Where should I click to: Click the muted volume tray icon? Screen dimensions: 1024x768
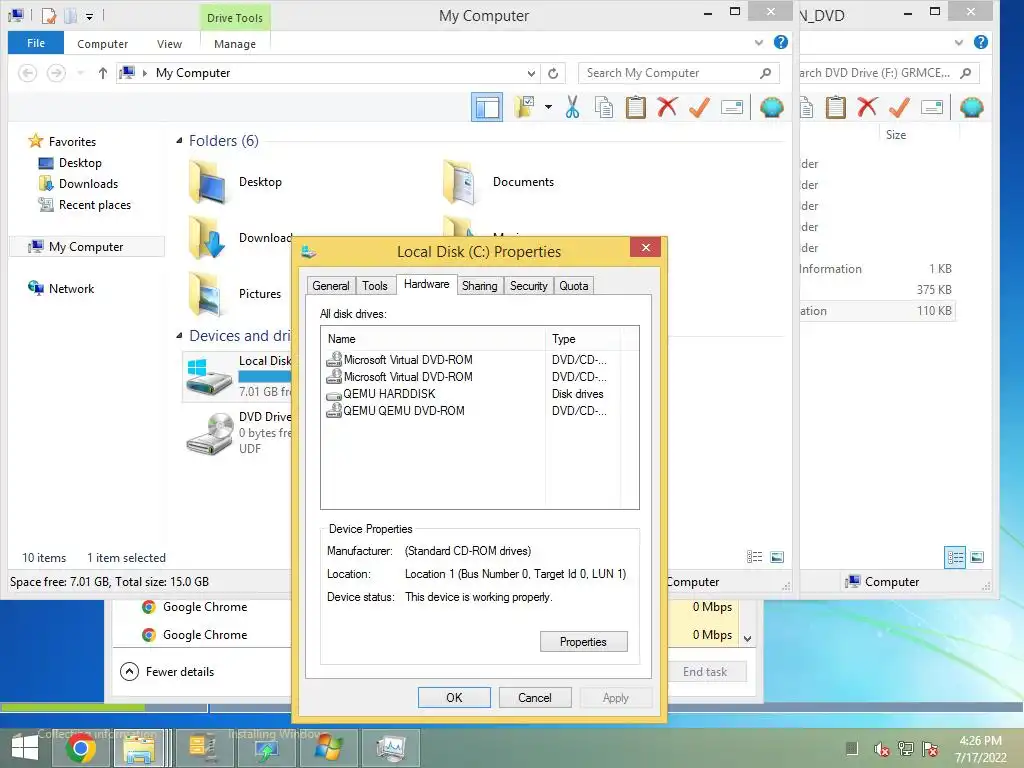(x=882, y=749)
